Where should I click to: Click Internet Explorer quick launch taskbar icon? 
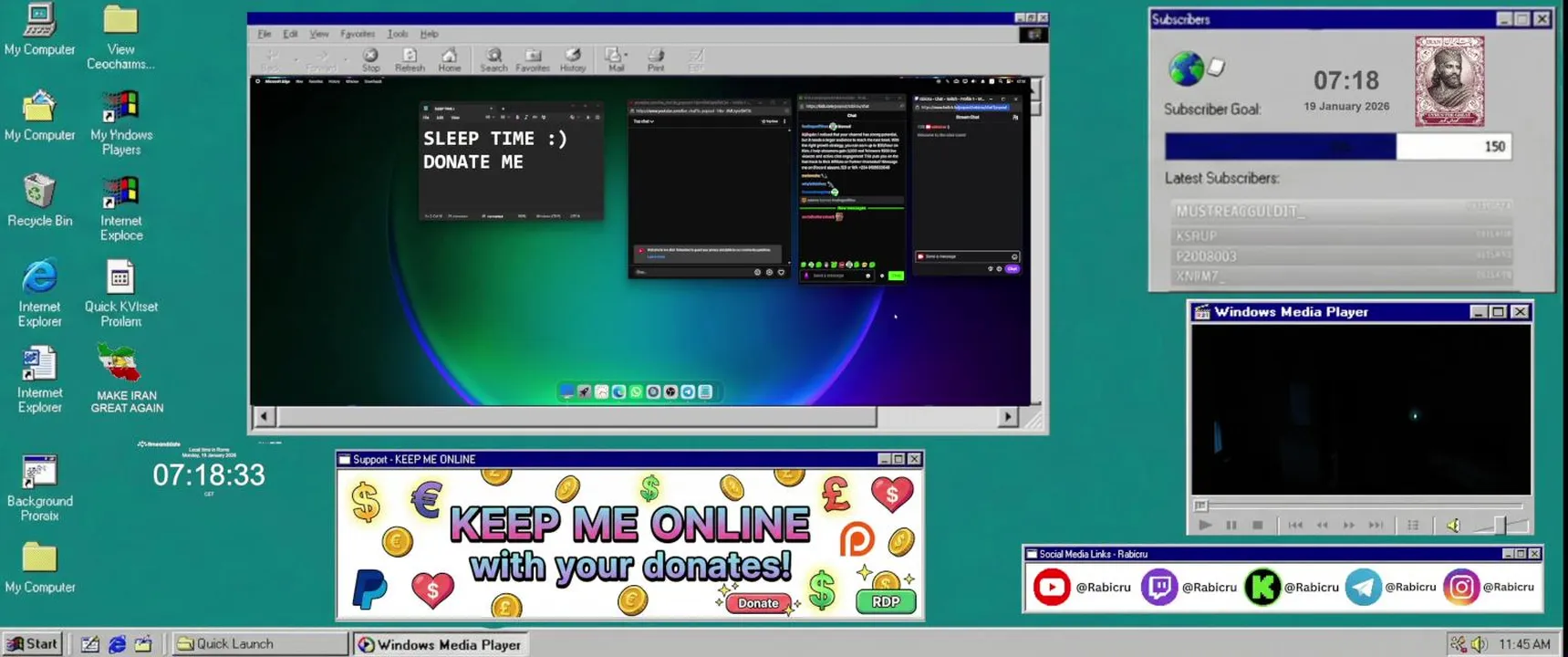(x=117, y=644)
